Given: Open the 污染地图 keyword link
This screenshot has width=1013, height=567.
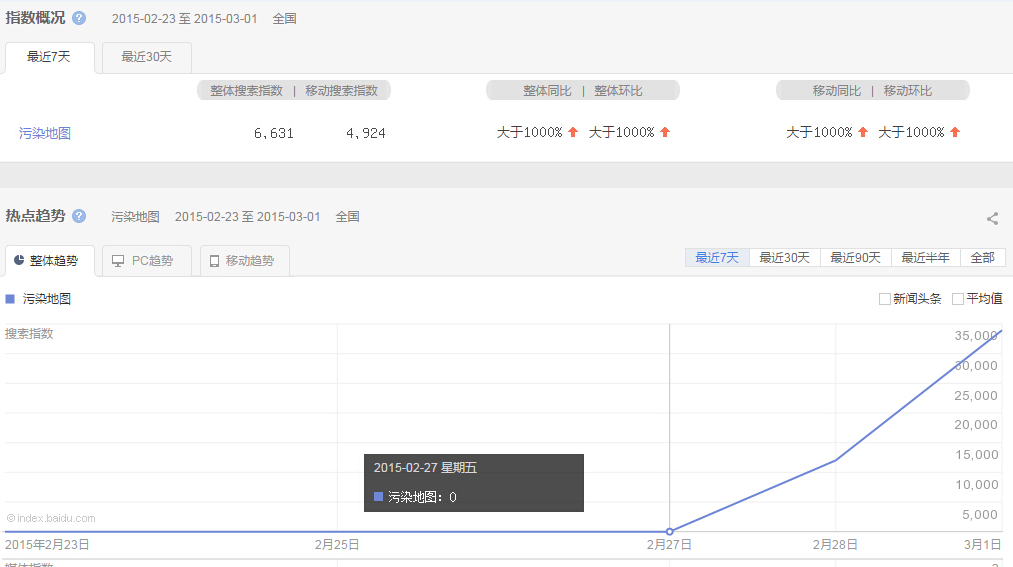Looking at the screenshot, I should point(45,133).
